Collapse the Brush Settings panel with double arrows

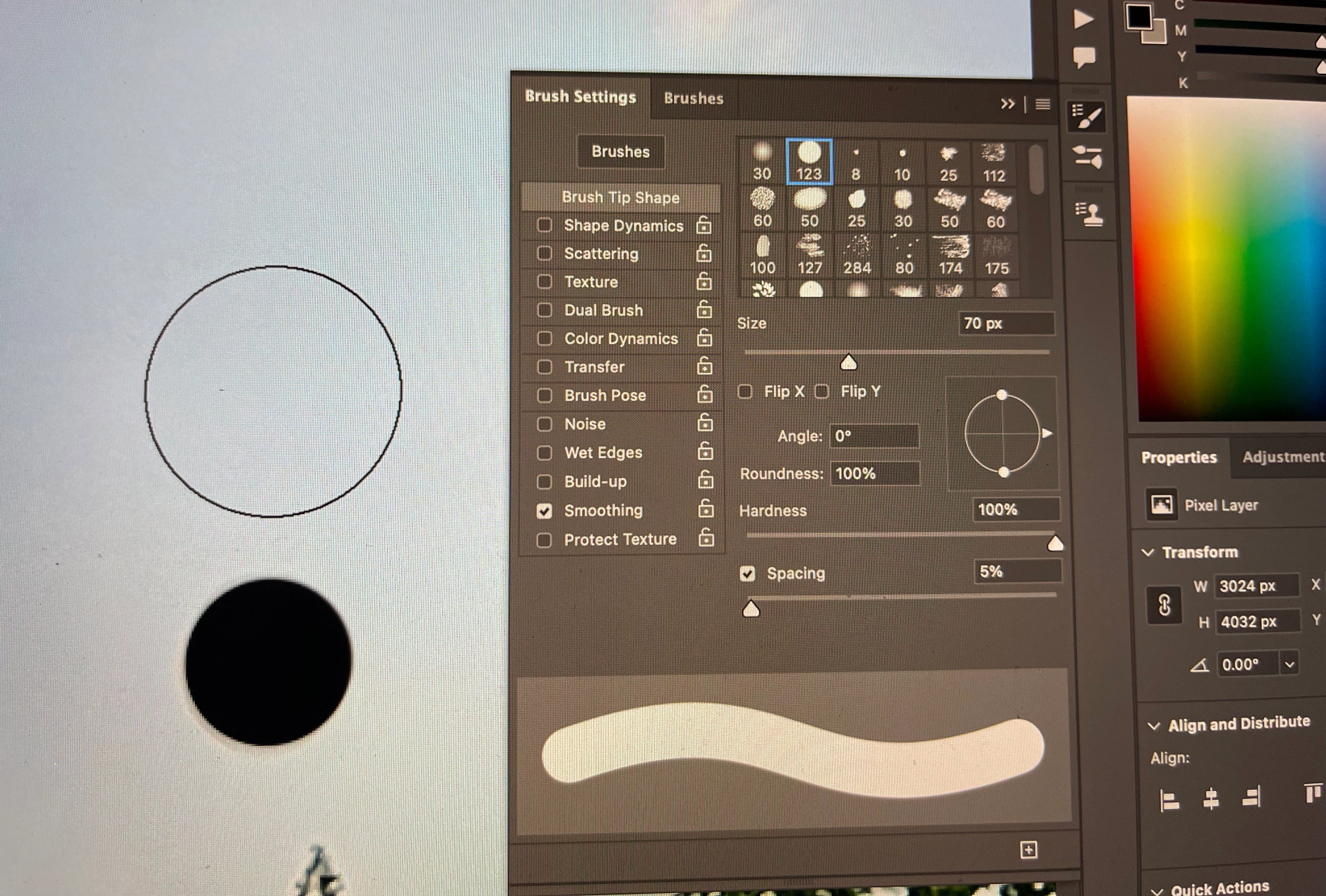(x=1007, y=104)
